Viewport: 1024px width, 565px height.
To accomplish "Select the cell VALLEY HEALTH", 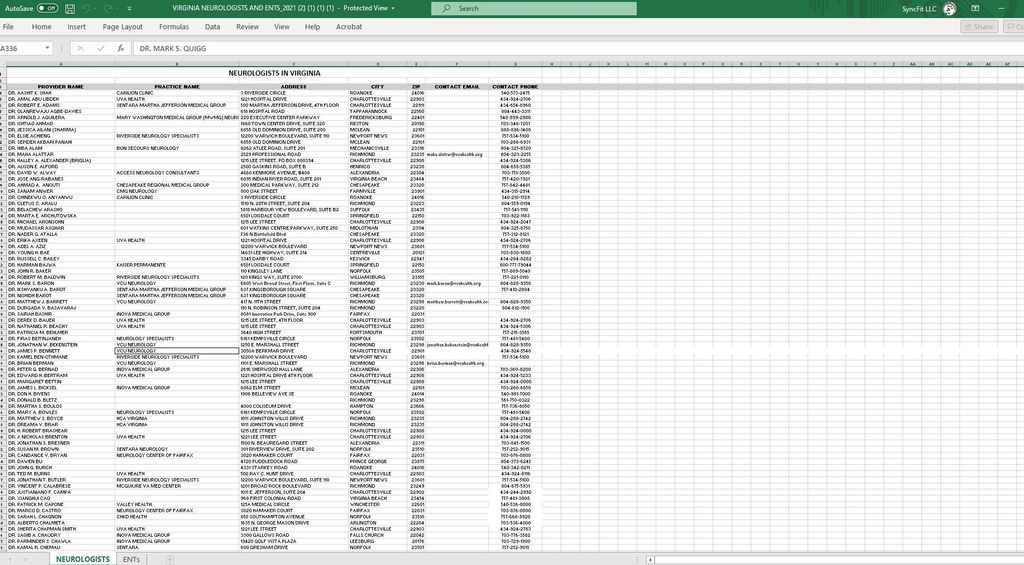I will click(177, 504).
